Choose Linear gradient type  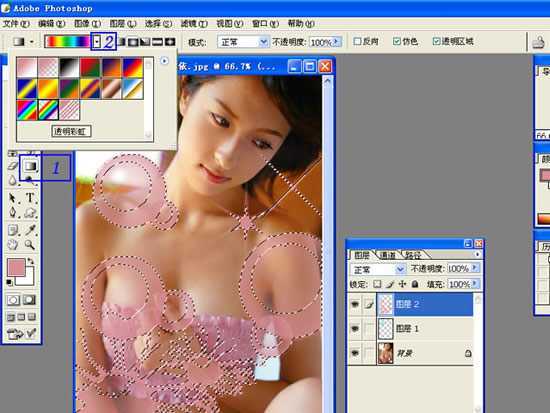tap(121, 42)
